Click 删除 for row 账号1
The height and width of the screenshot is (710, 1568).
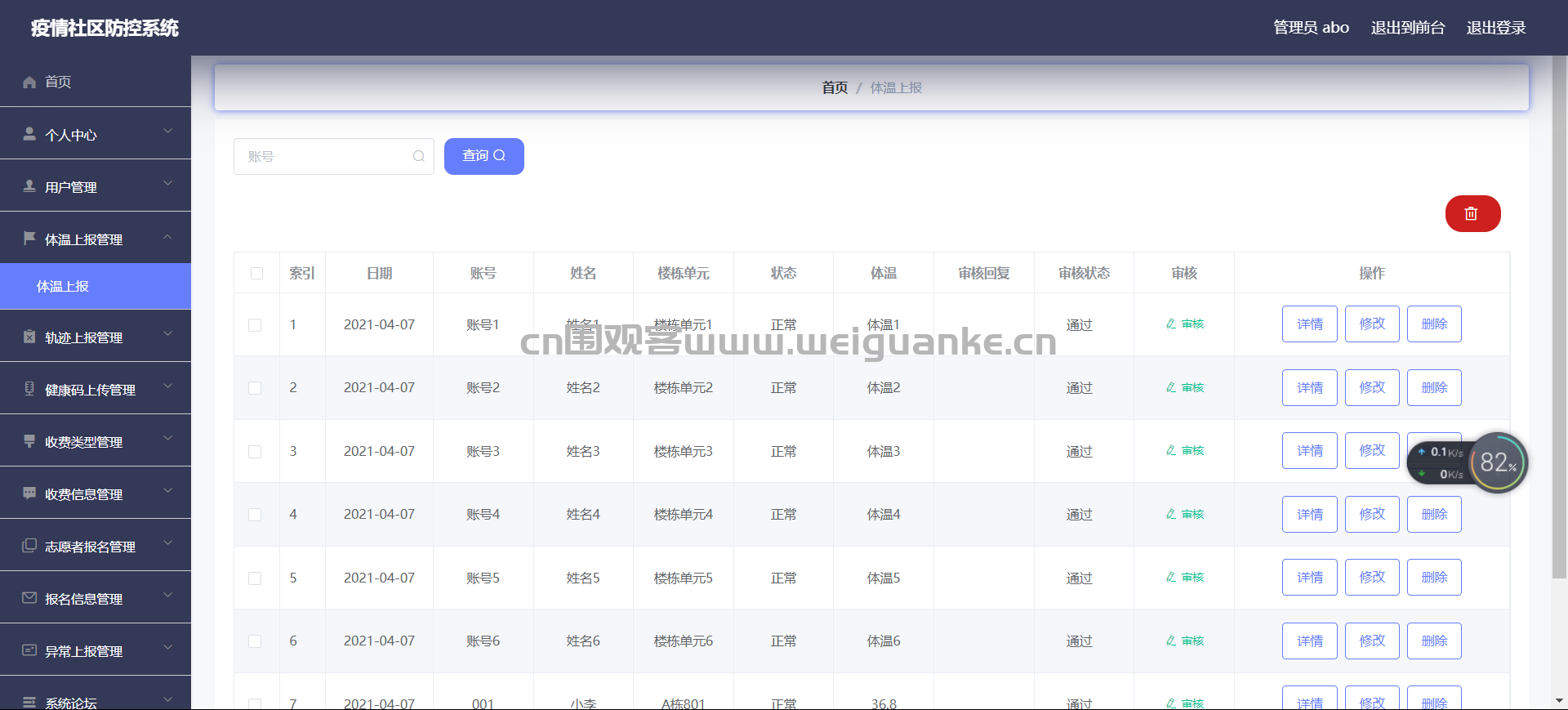pyautogui.click(x=1434, y=324)
